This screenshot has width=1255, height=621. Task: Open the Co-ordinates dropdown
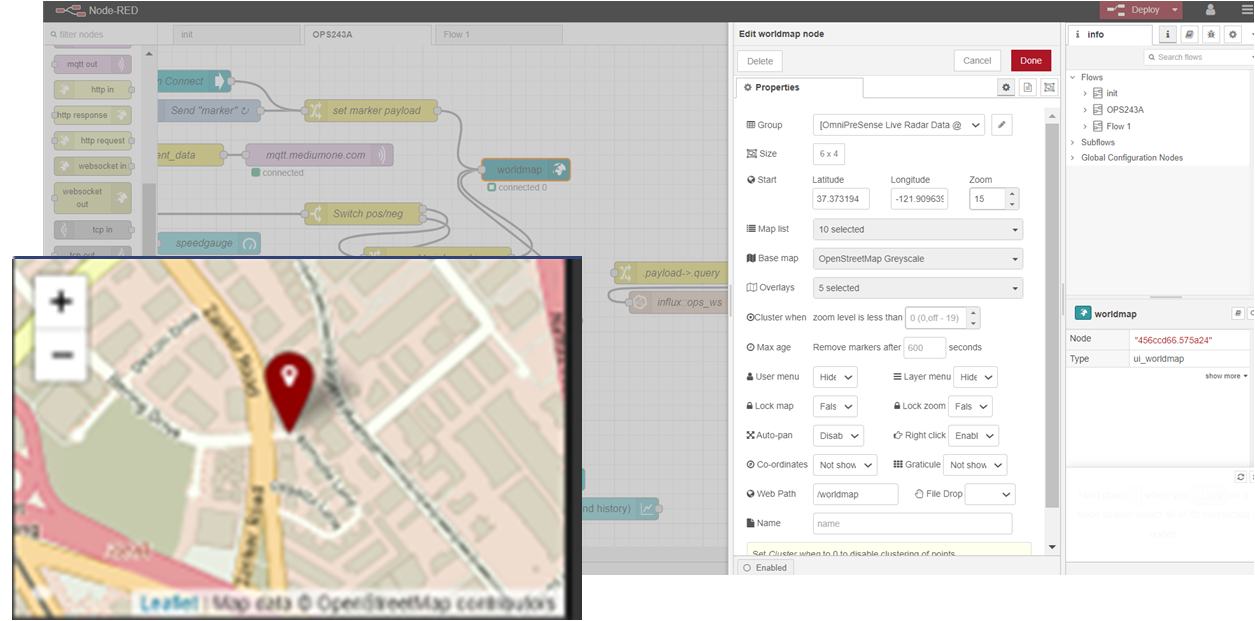845,465
